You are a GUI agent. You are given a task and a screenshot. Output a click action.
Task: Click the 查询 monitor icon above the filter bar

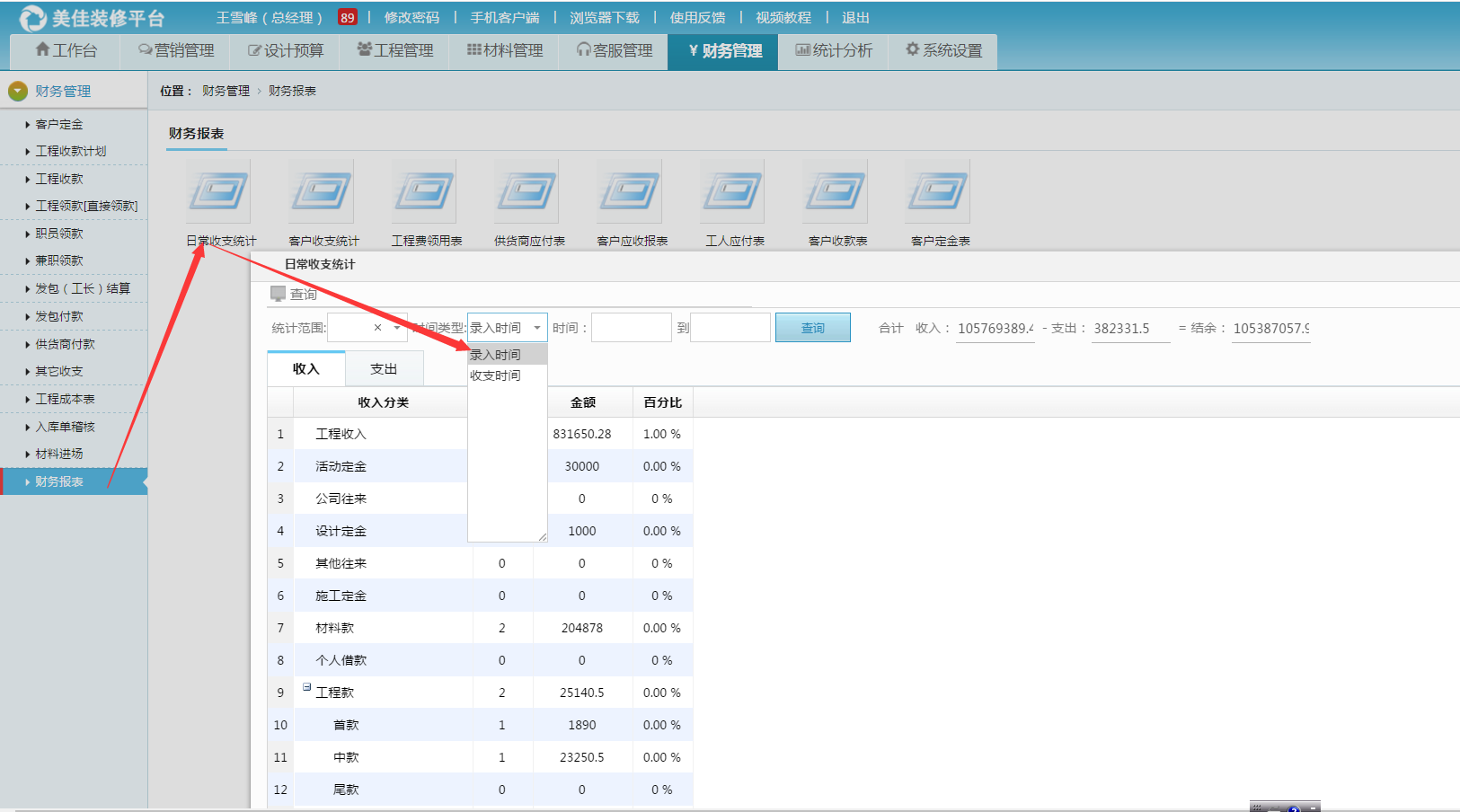(279, 293)
